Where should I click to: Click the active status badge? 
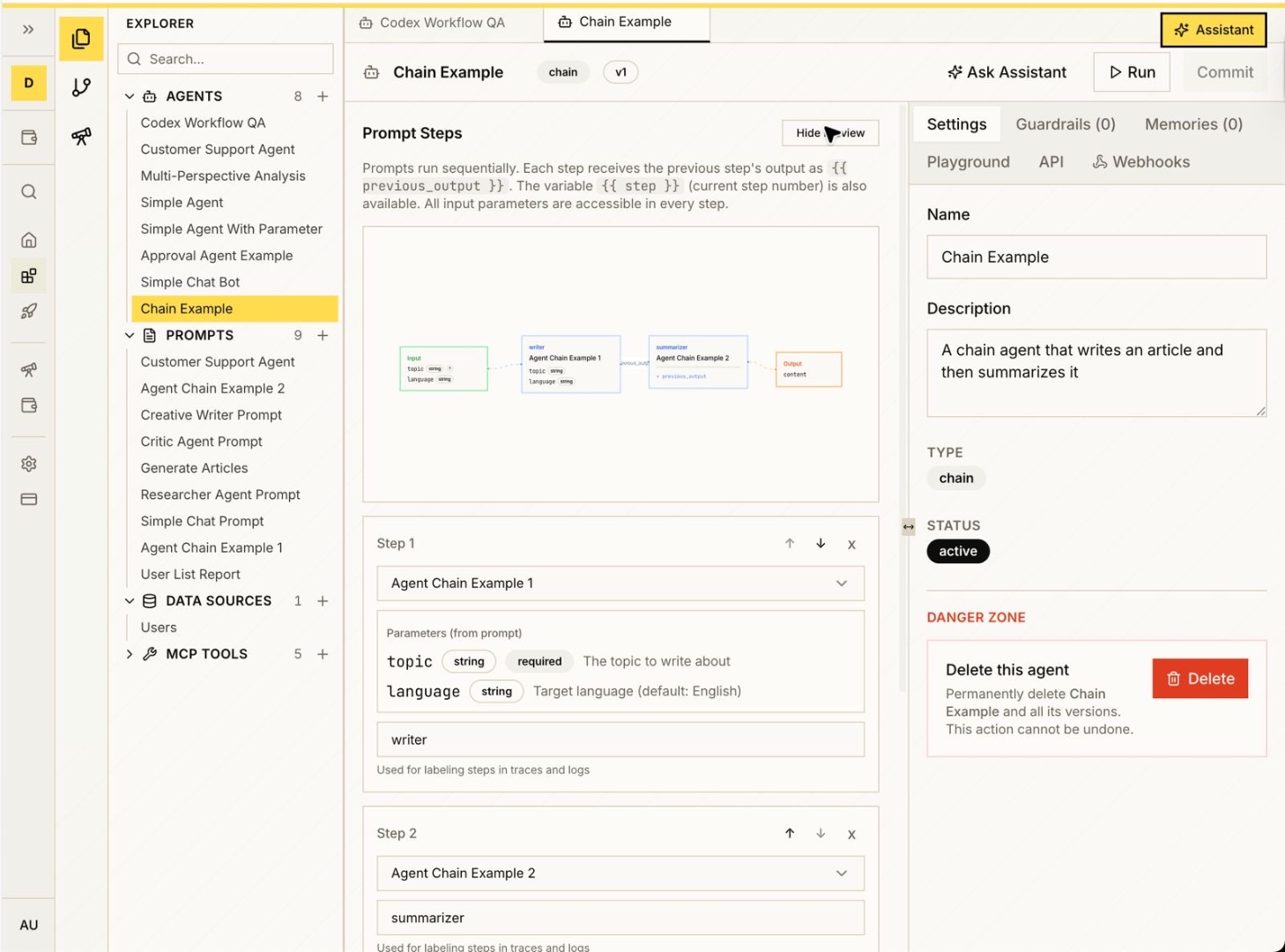tap(958, 551)
